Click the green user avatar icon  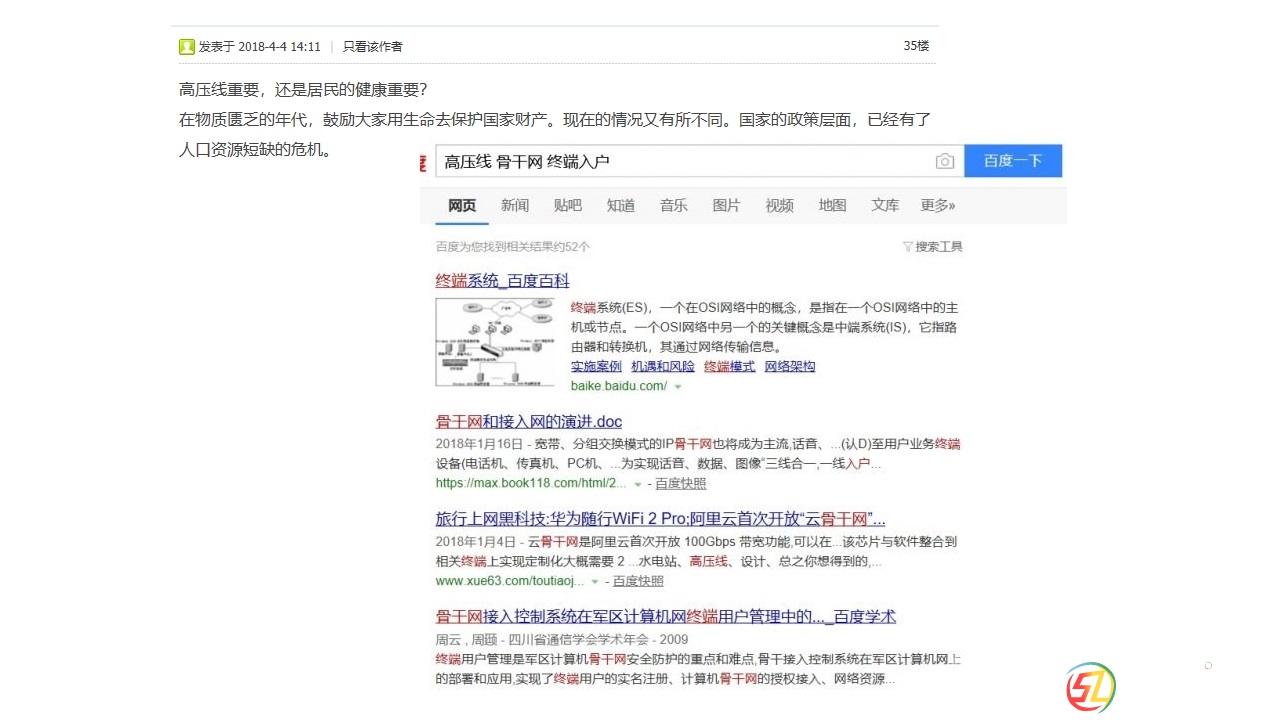click(x=187, y=46)
